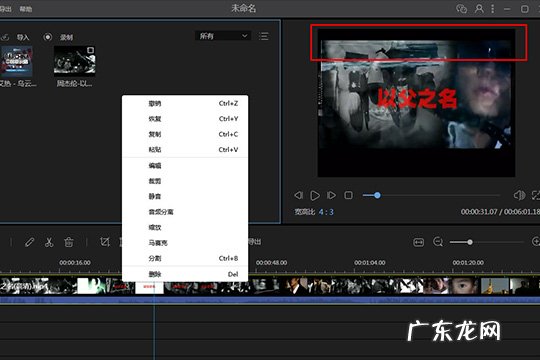Click the 录制 record button

pyautogui.click(x=66, y=37)
